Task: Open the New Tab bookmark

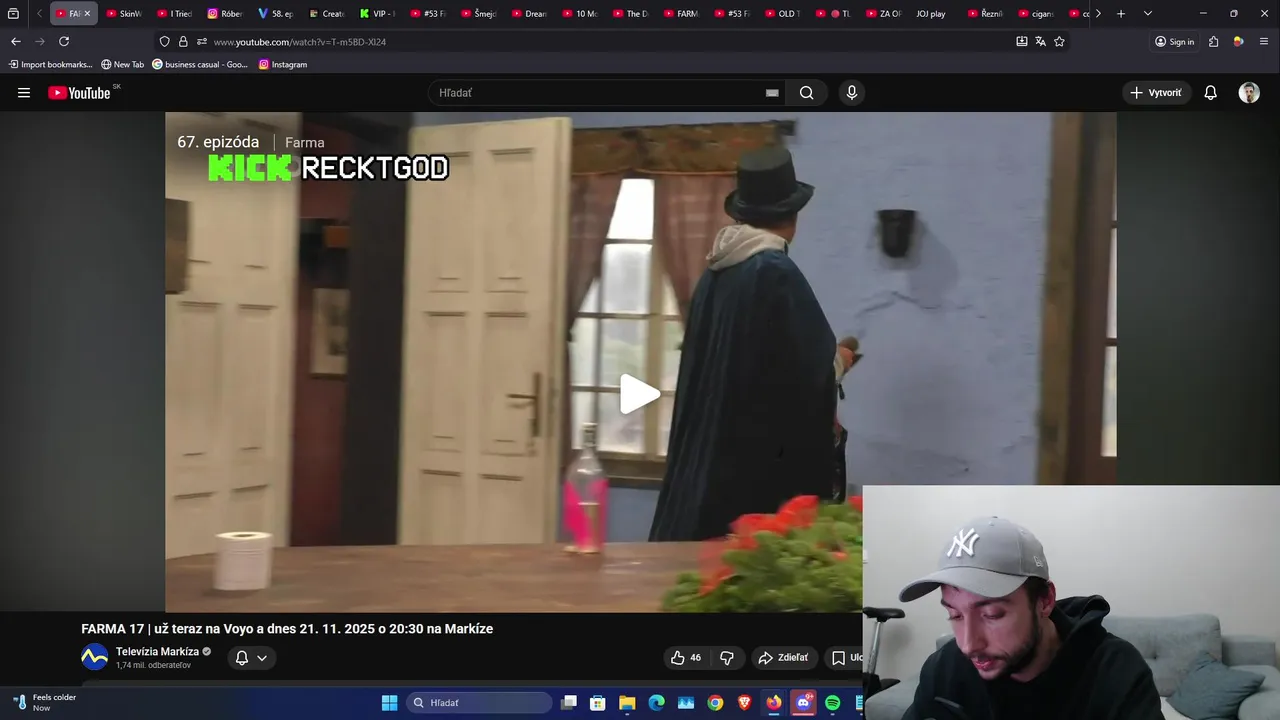Action: (x=122, y=64)
